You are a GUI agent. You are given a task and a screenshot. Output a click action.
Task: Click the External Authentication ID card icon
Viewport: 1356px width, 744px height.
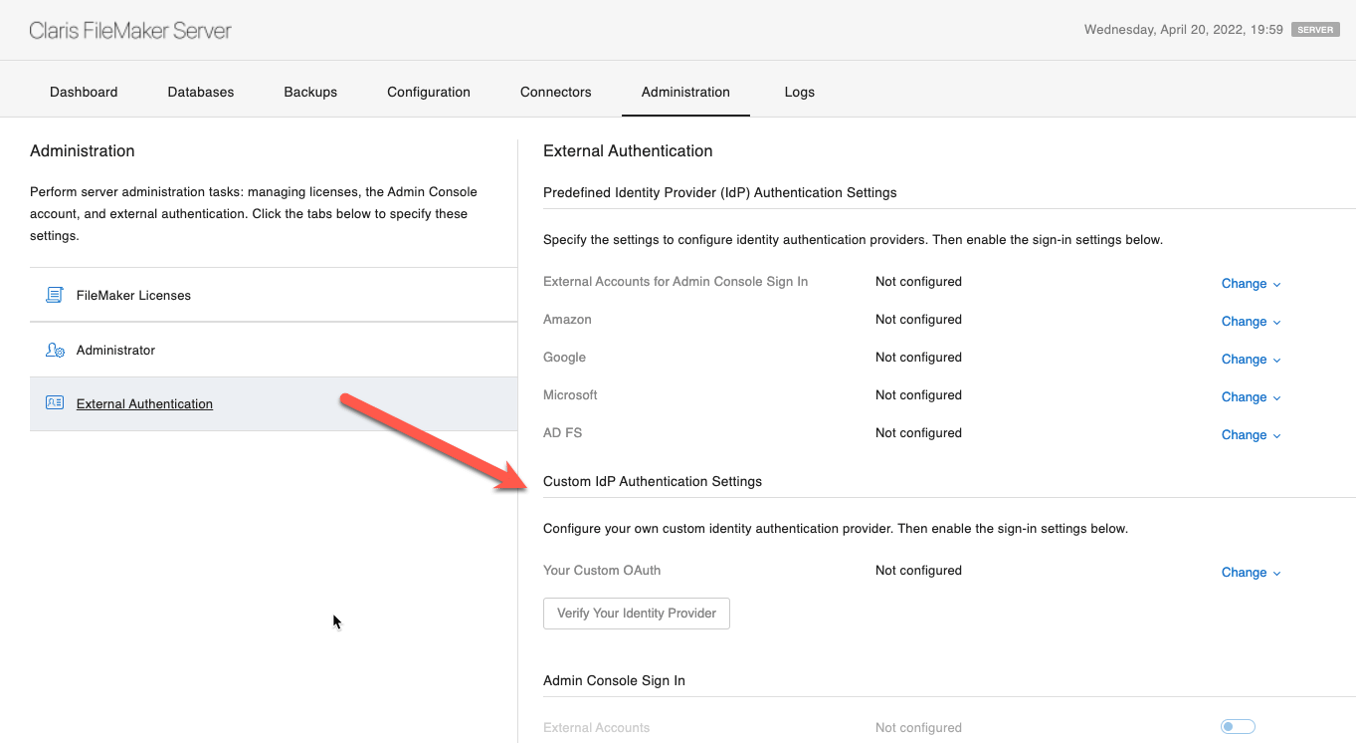click(55, 403)
